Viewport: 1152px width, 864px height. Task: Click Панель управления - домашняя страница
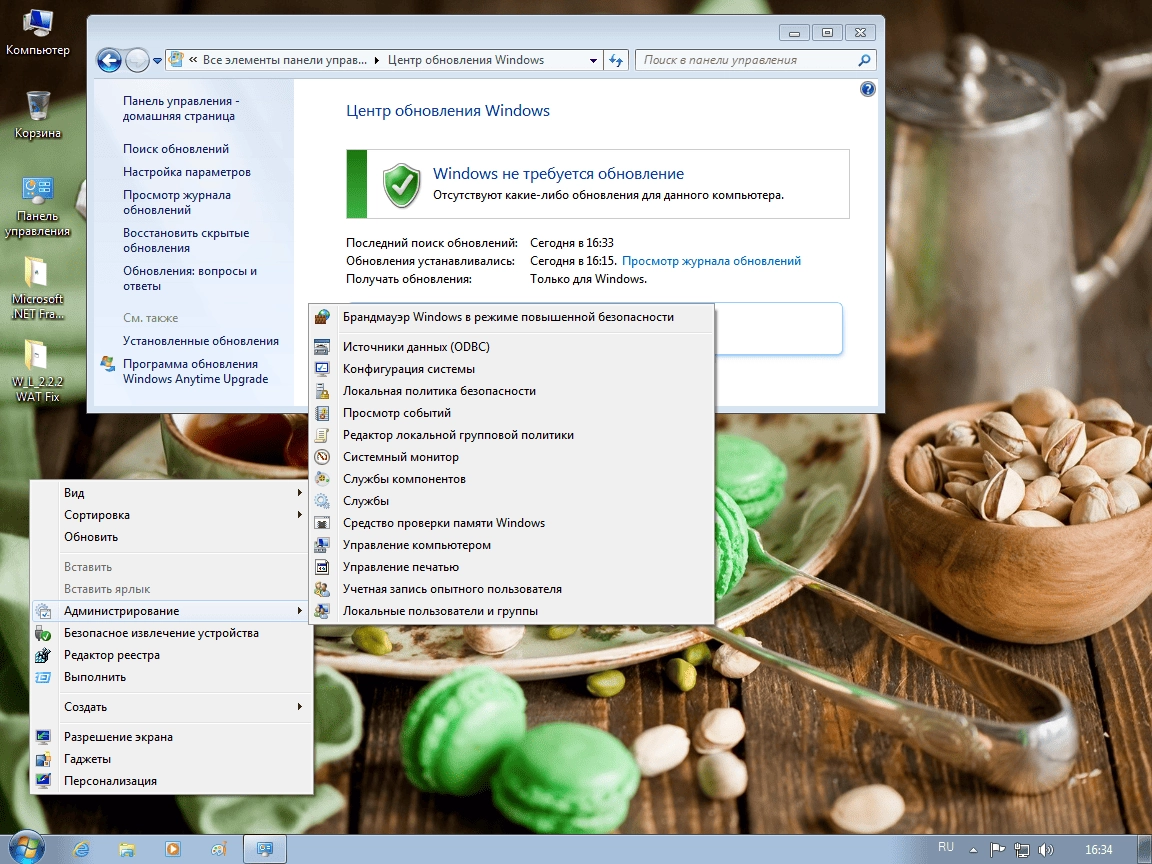(x=181, y=109)
